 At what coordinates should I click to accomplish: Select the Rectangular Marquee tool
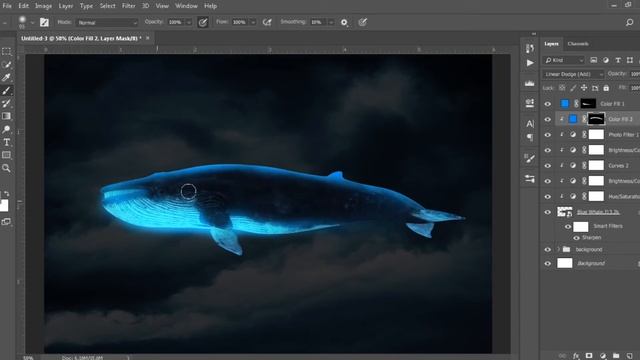(x=6, y=51)
